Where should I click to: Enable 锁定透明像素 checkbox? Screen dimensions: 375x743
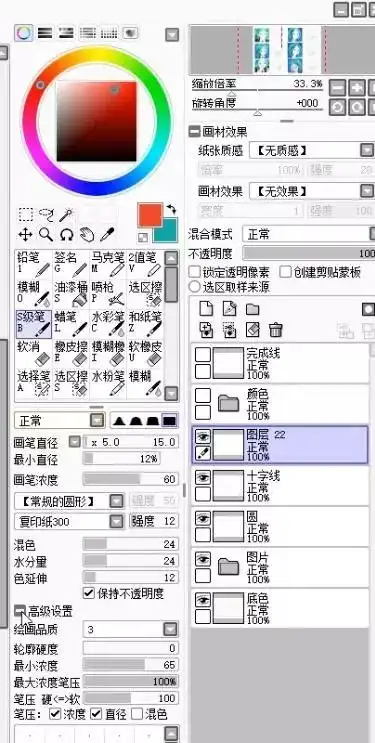194,272
